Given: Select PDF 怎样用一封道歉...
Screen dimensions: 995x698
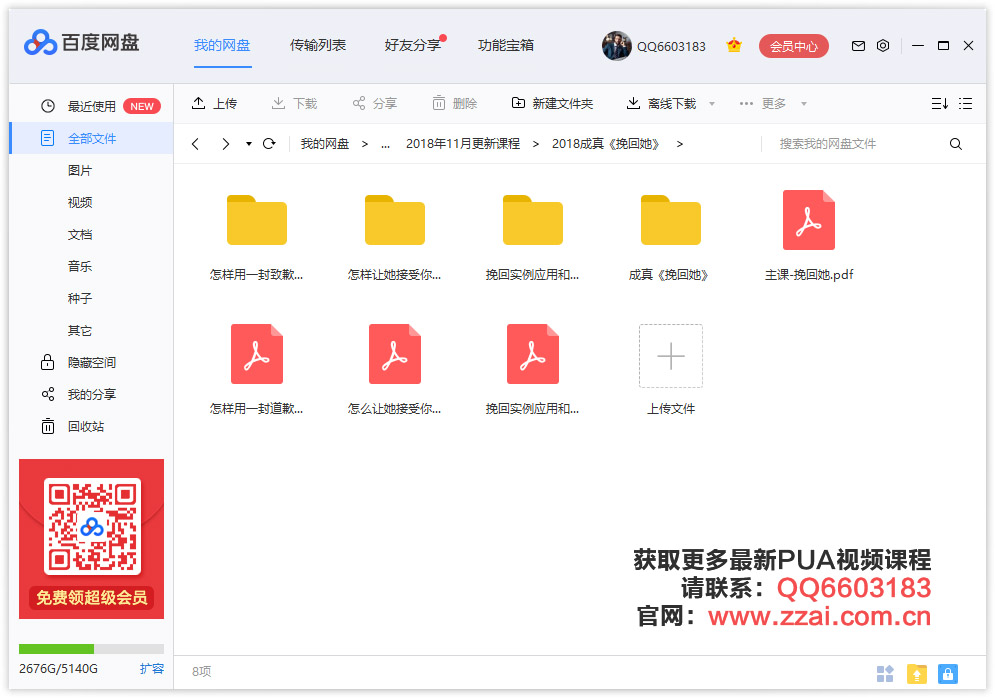Looking at the screenshot, I should 256,370.
